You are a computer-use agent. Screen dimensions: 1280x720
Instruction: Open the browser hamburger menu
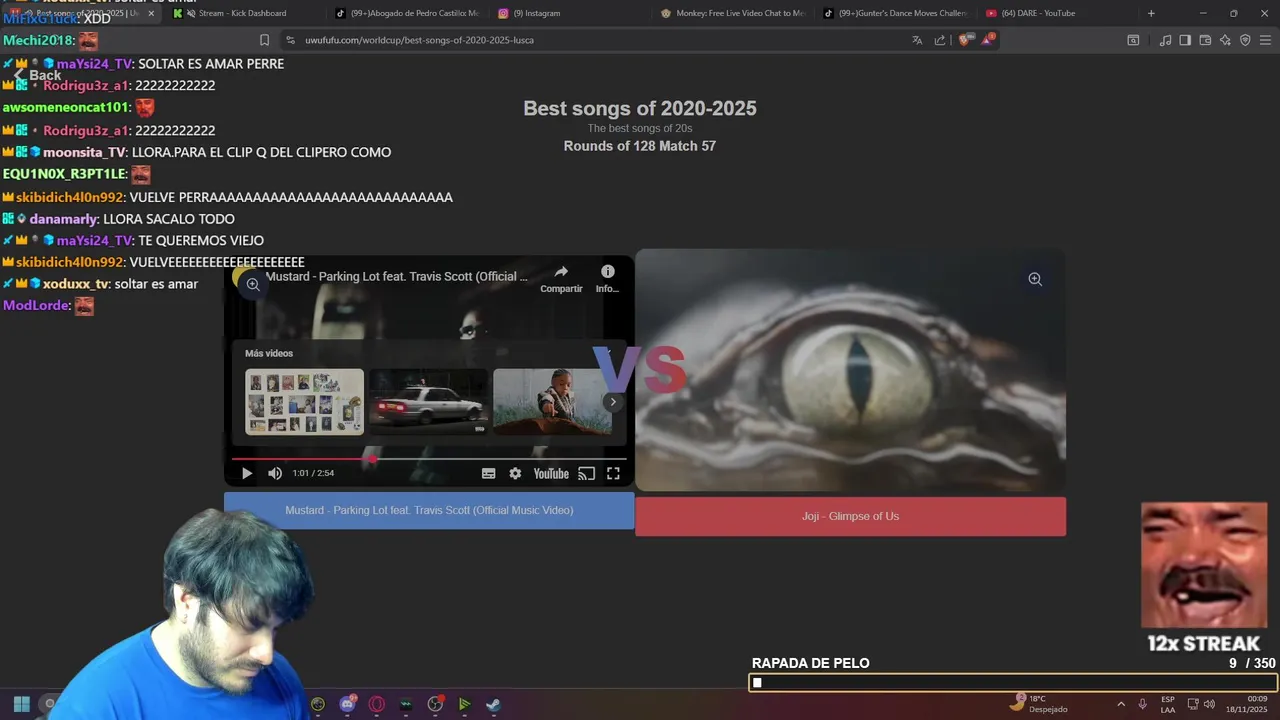tap(1265, 40)
